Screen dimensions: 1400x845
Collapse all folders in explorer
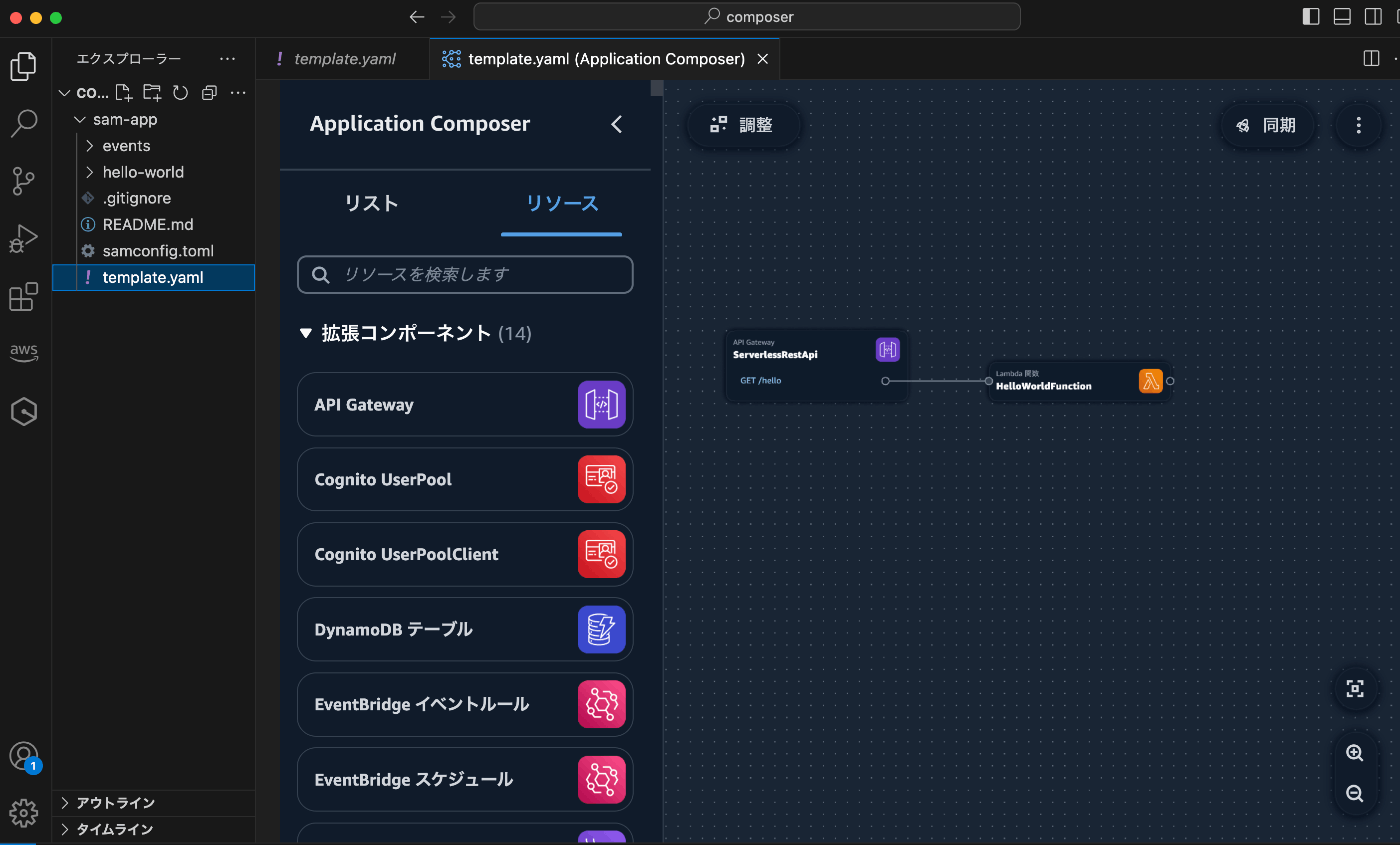(x=209, y=93)
